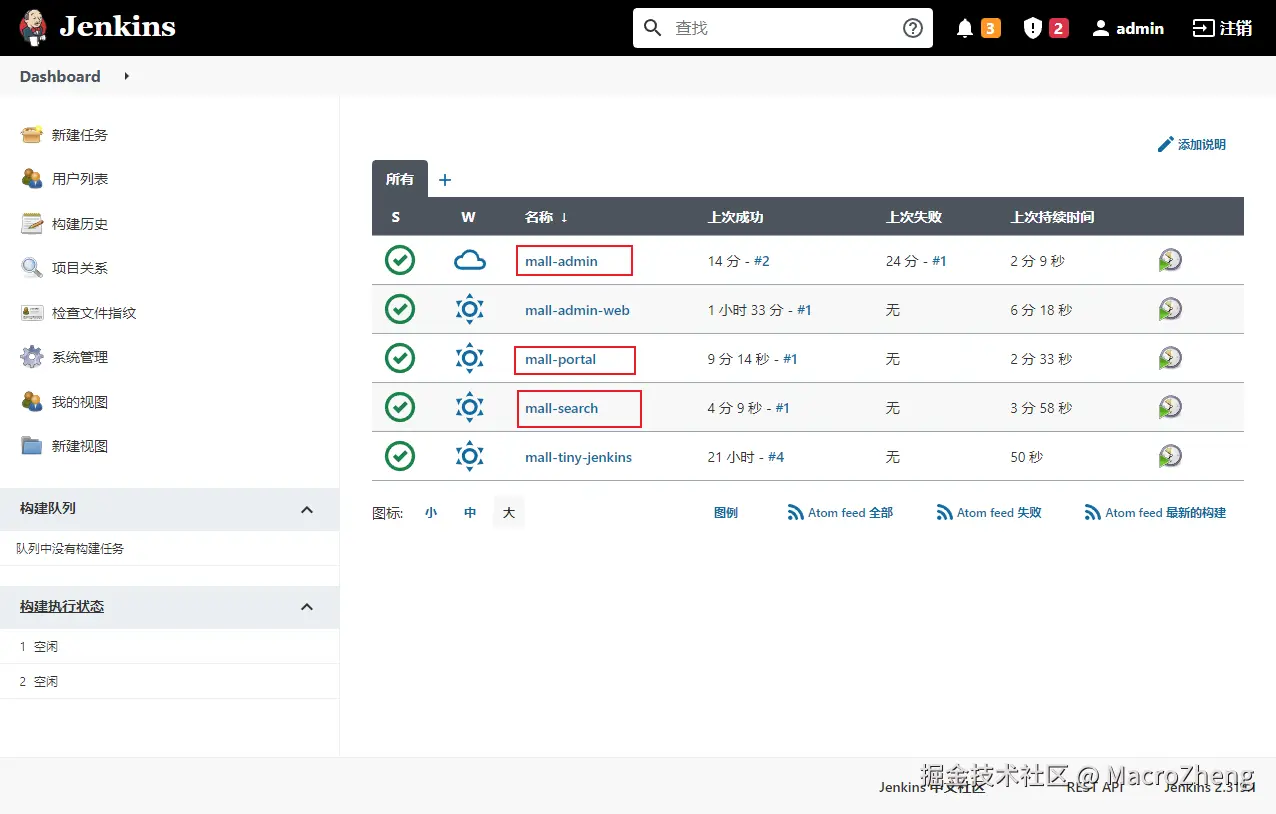
Task: Click the mall-admin cloudy weather icon
Action: 469,261
